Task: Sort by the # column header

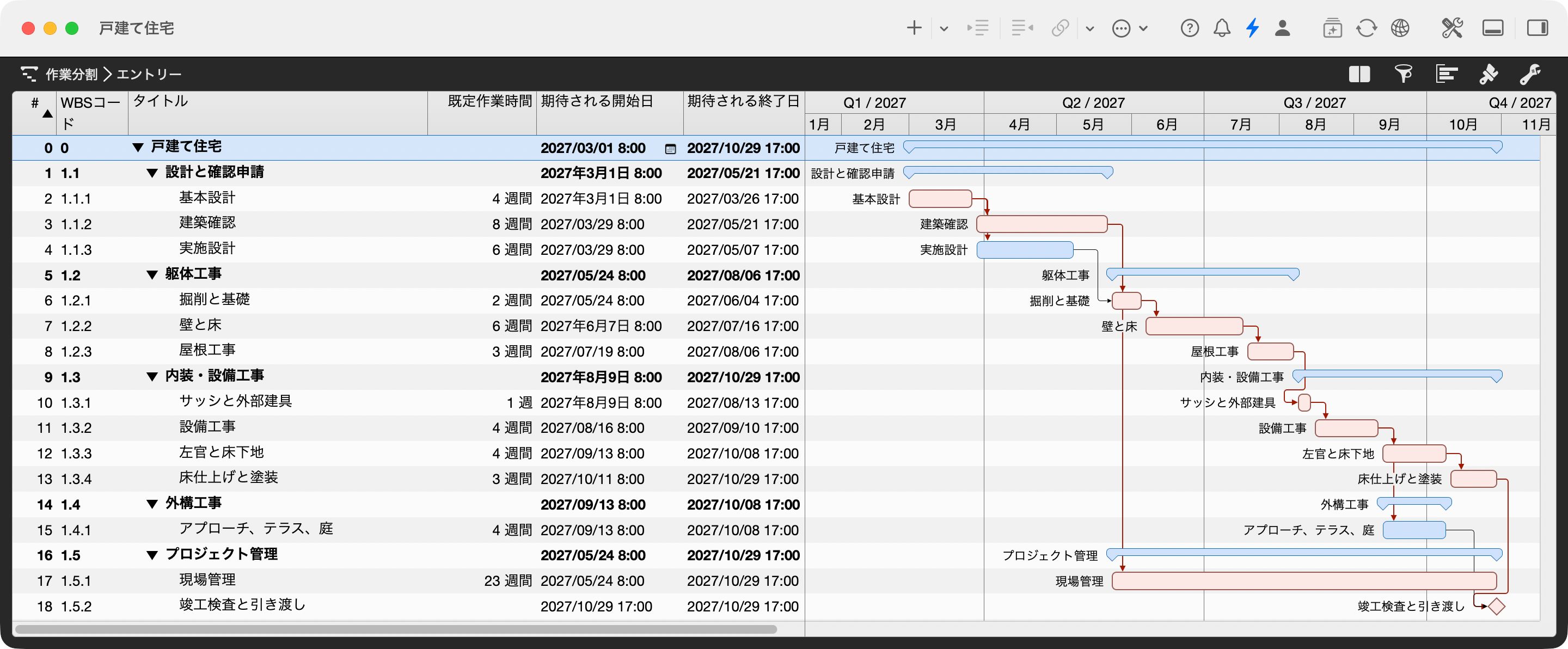Action: (x=35, y=113)
